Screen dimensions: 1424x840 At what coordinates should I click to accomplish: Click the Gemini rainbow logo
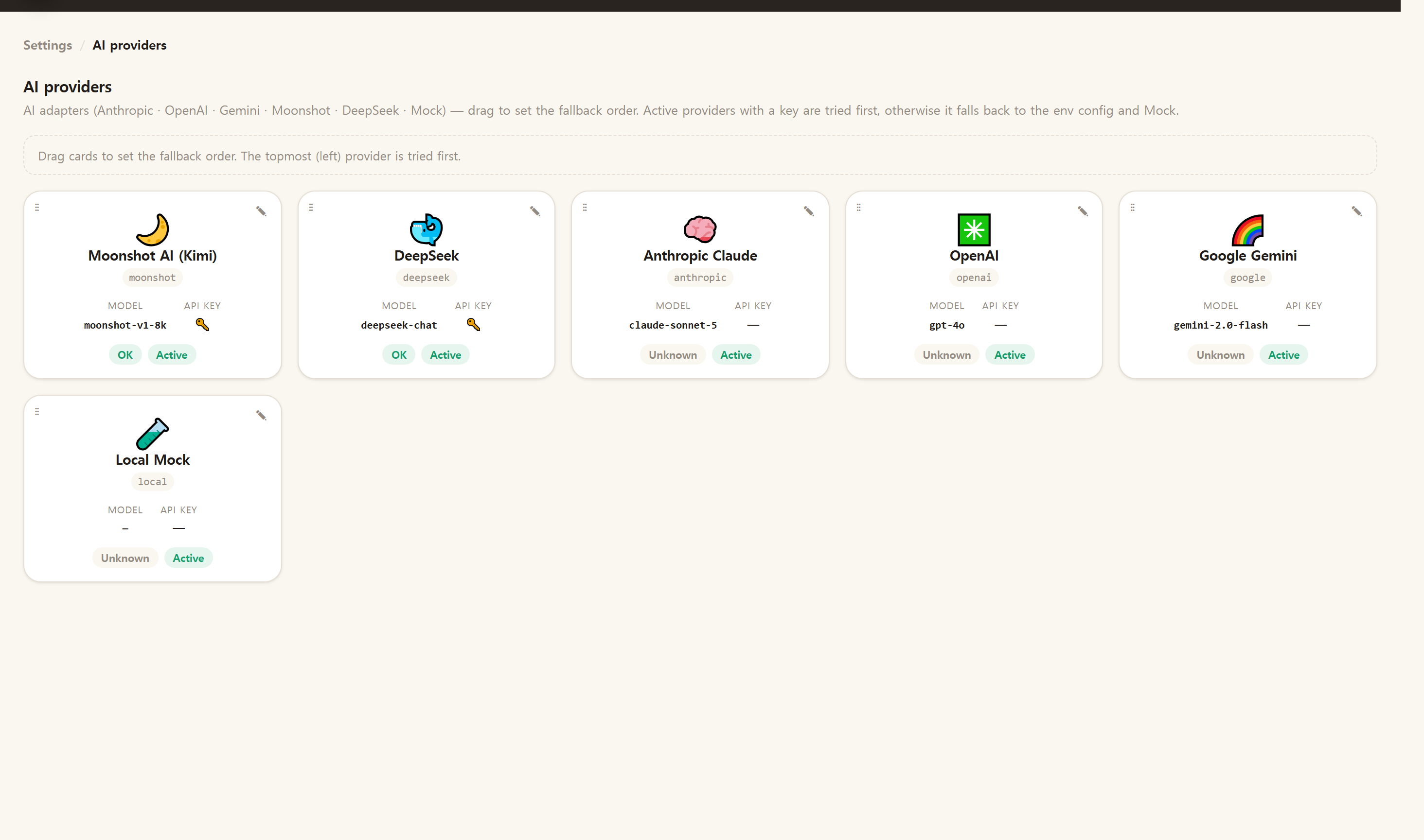pos(1248,230)
